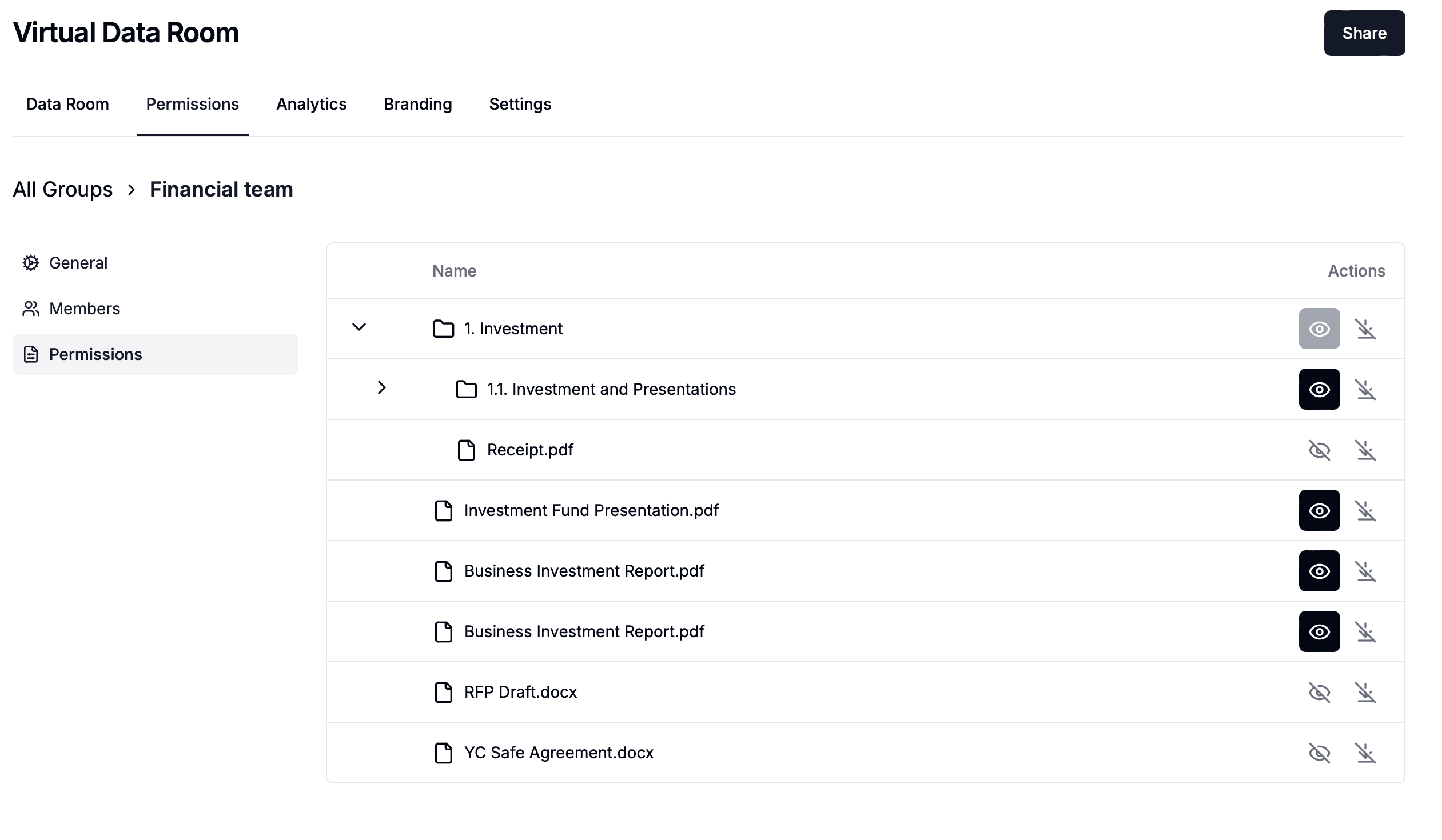Navigate back via All Groups breadcrumb
Screen dimensions: 1442x840
pos(63,189)
